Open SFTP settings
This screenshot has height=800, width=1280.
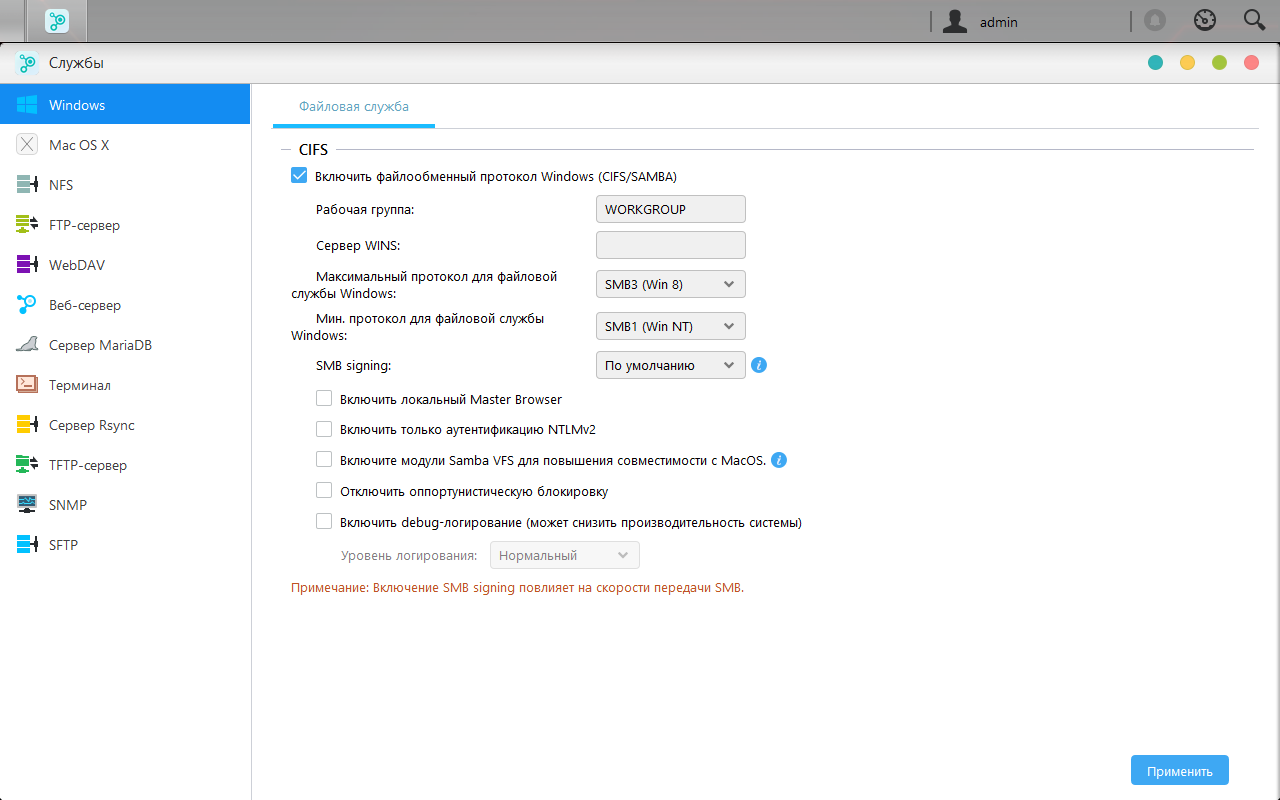(125, 545)
